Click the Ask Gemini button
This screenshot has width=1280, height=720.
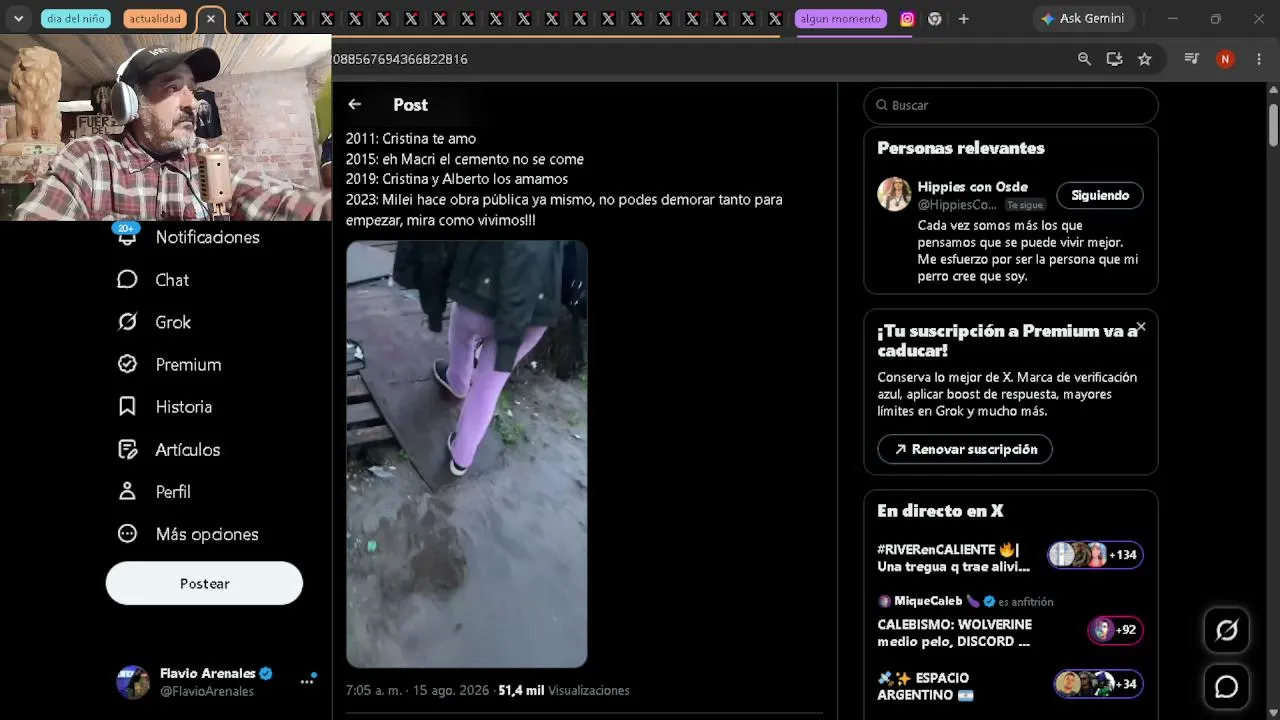point(1083,19)
